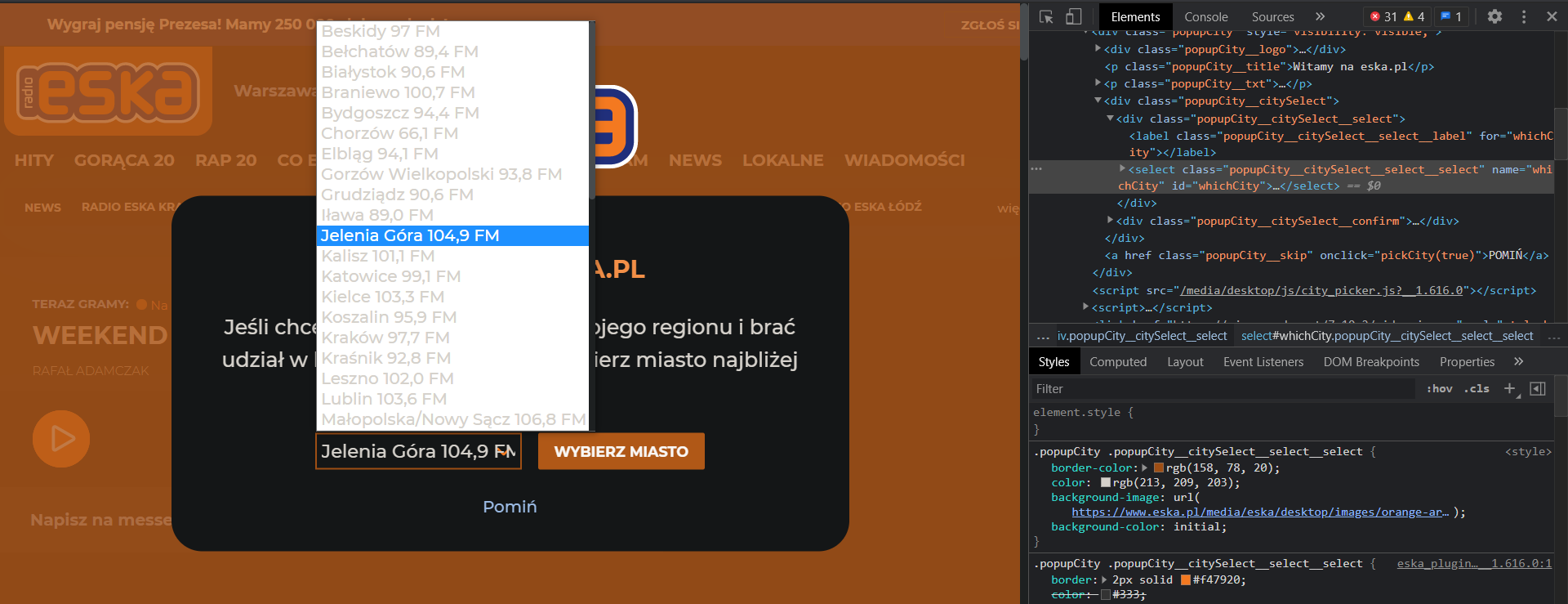Select Kraków 97,7 FM option
1568x604 pixels.
(x=452, y=338)
